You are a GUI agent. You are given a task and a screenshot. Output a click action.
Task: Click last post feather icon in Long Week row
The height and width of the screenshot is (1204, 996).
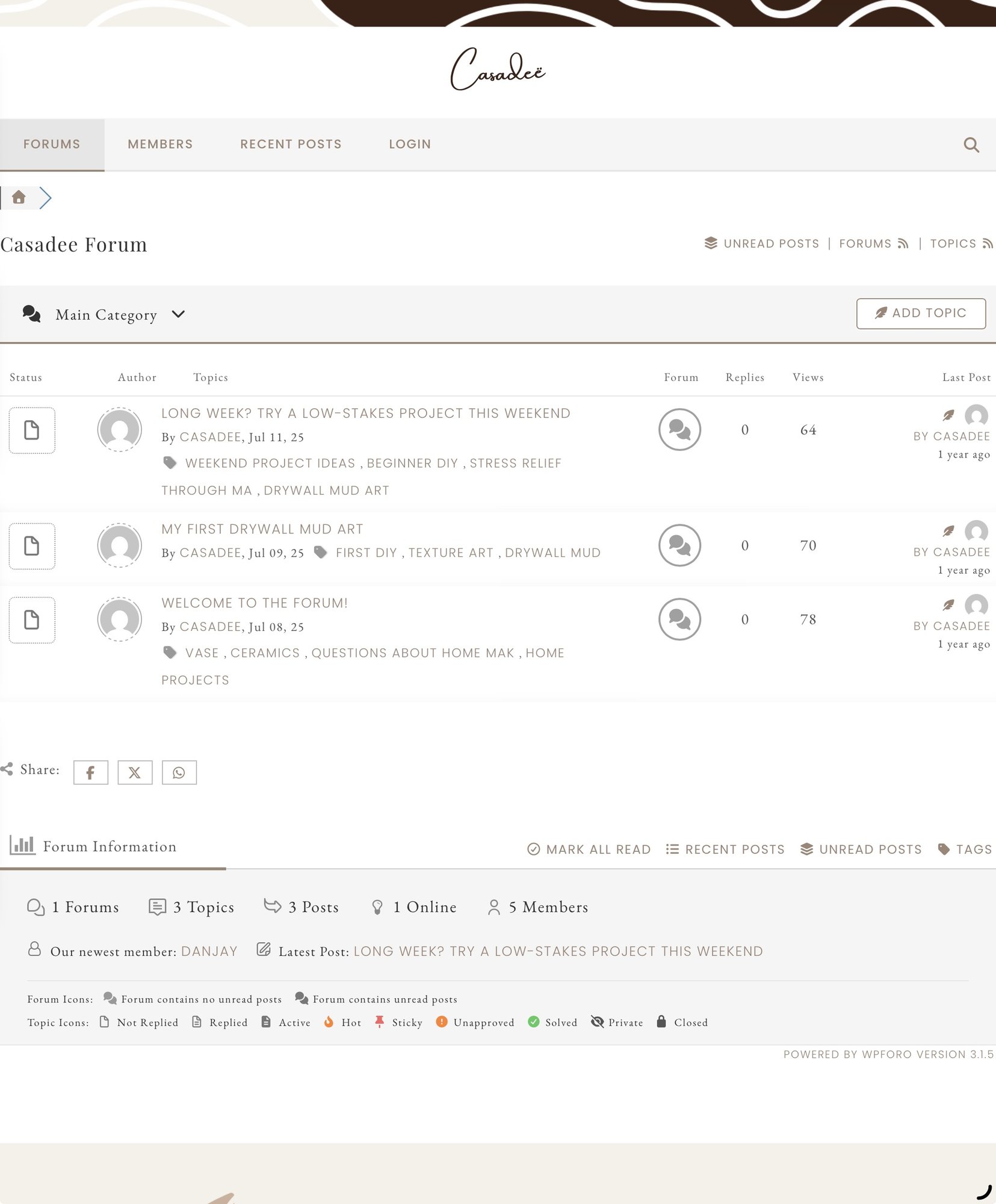(948, 415)
